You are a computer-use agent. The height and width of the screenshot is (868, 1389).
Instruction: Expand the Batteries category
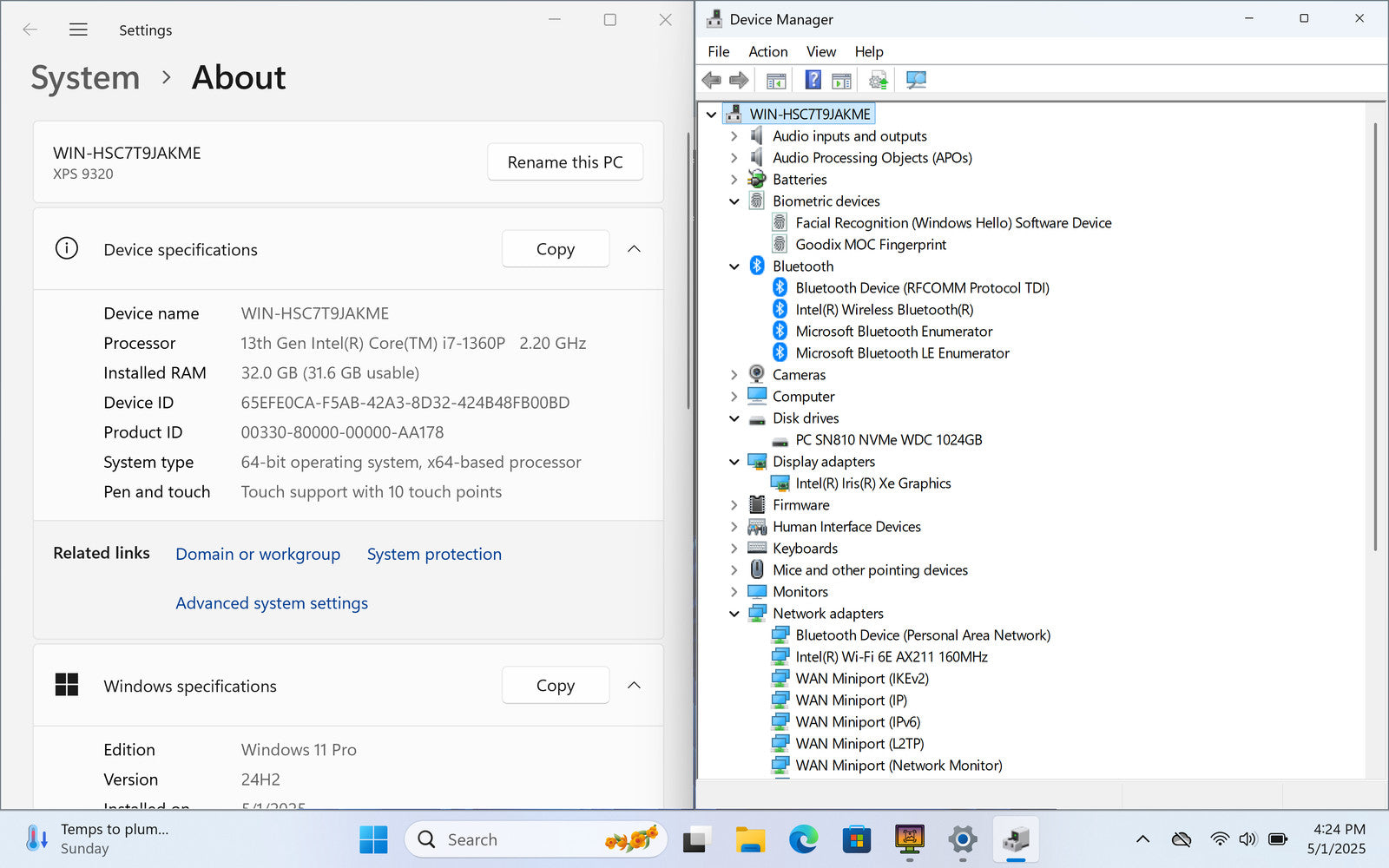[x=734, y=180]
